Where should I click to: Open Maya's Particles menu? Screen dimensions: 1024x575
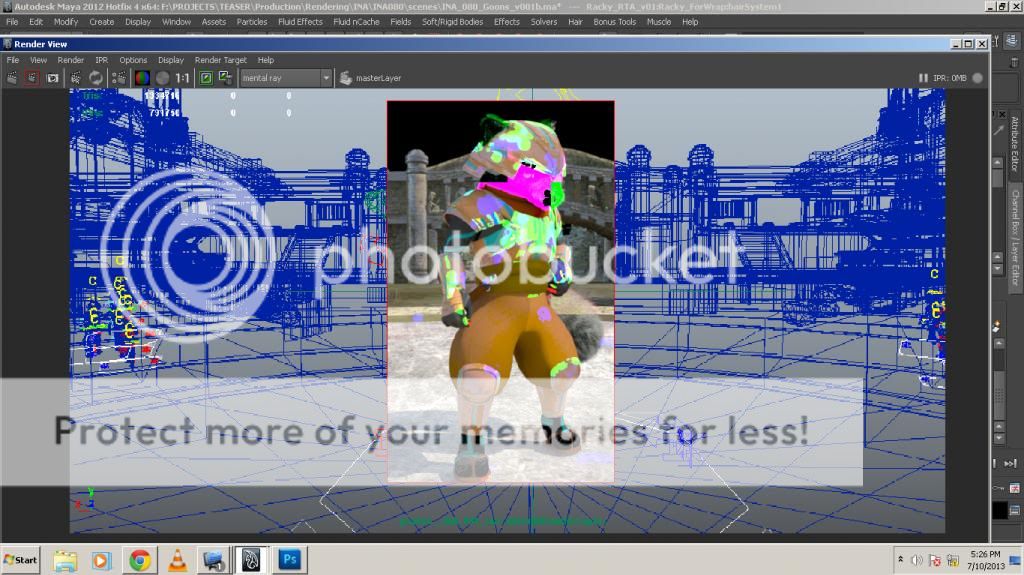pyautogui.click(x=251, y=22)
